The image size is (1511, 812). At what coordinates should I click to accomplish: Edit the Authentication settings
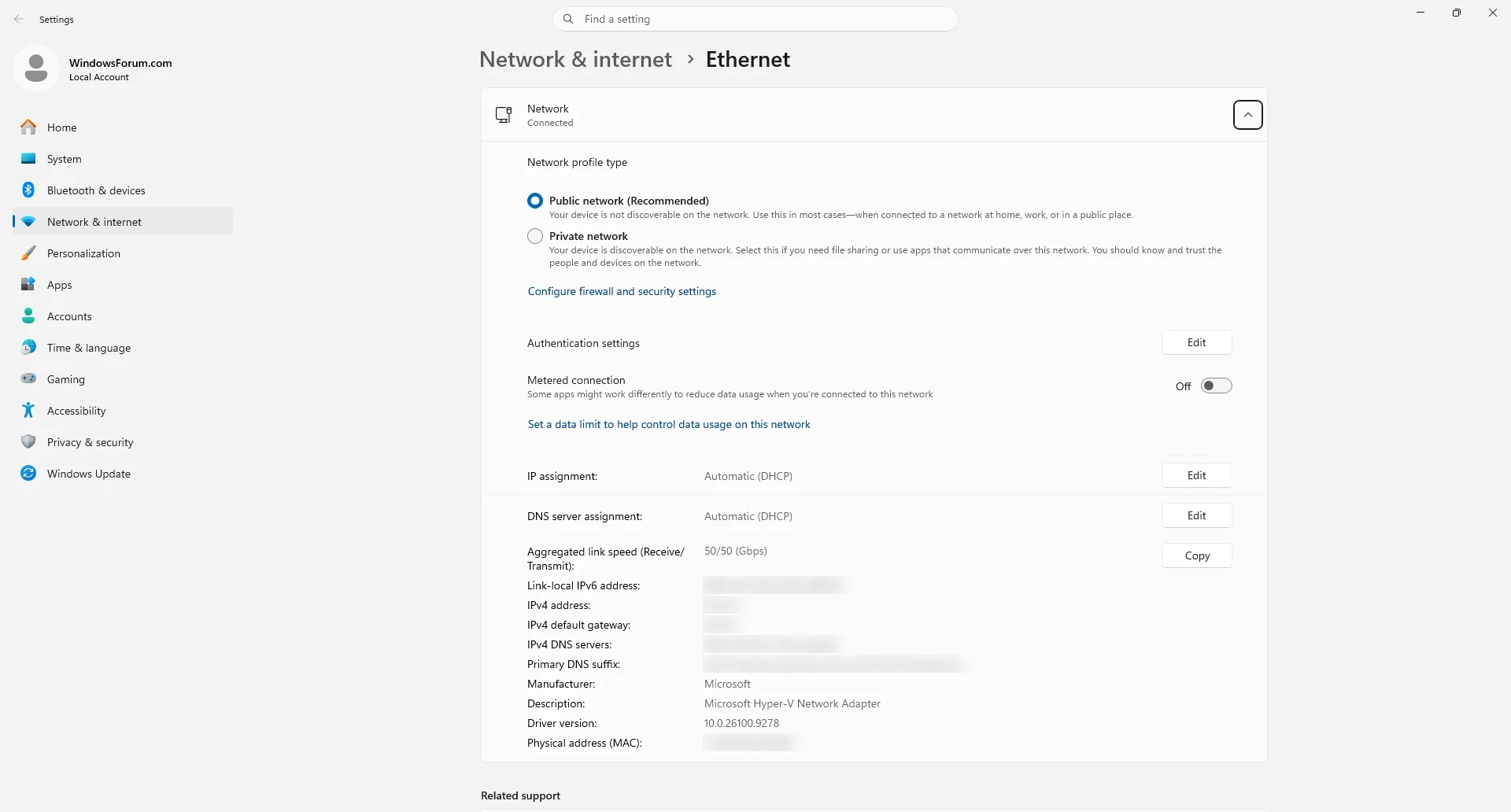click(x=1197, y=342)
